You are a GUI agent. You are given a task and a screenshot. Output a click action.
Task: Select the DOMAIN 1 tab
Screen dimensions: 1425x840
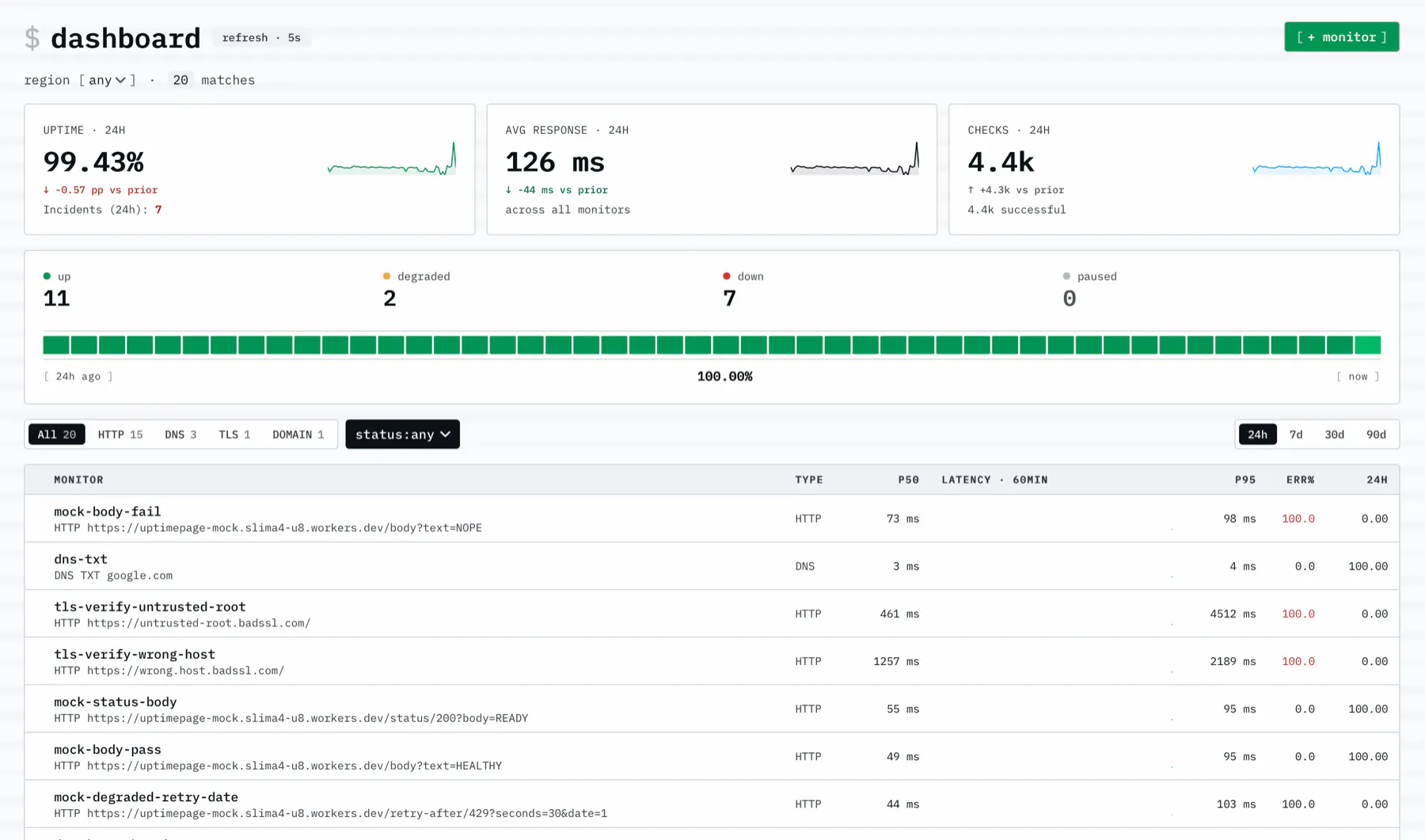point(298,434)
